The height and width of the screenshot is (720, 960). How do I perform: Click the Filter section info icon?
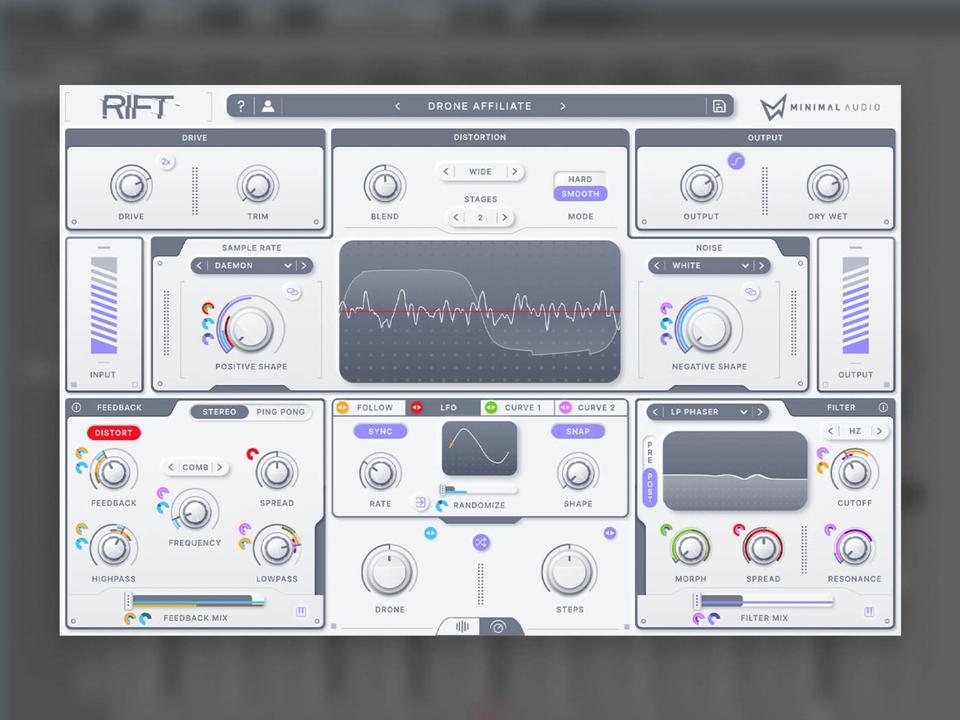[x=883, y=407]
